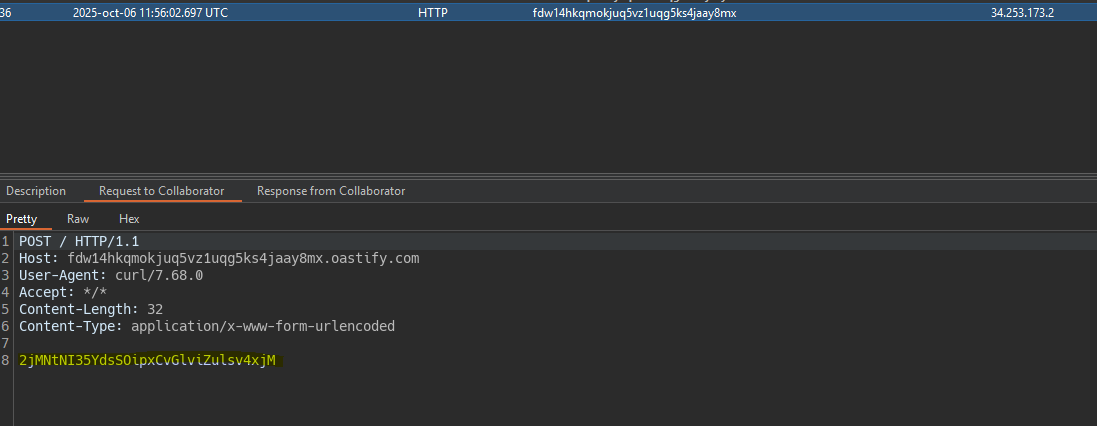This screenshot has width=1097, height=426.
Task: Switch to Response from Collaborator tab
Action: [330, 191]
